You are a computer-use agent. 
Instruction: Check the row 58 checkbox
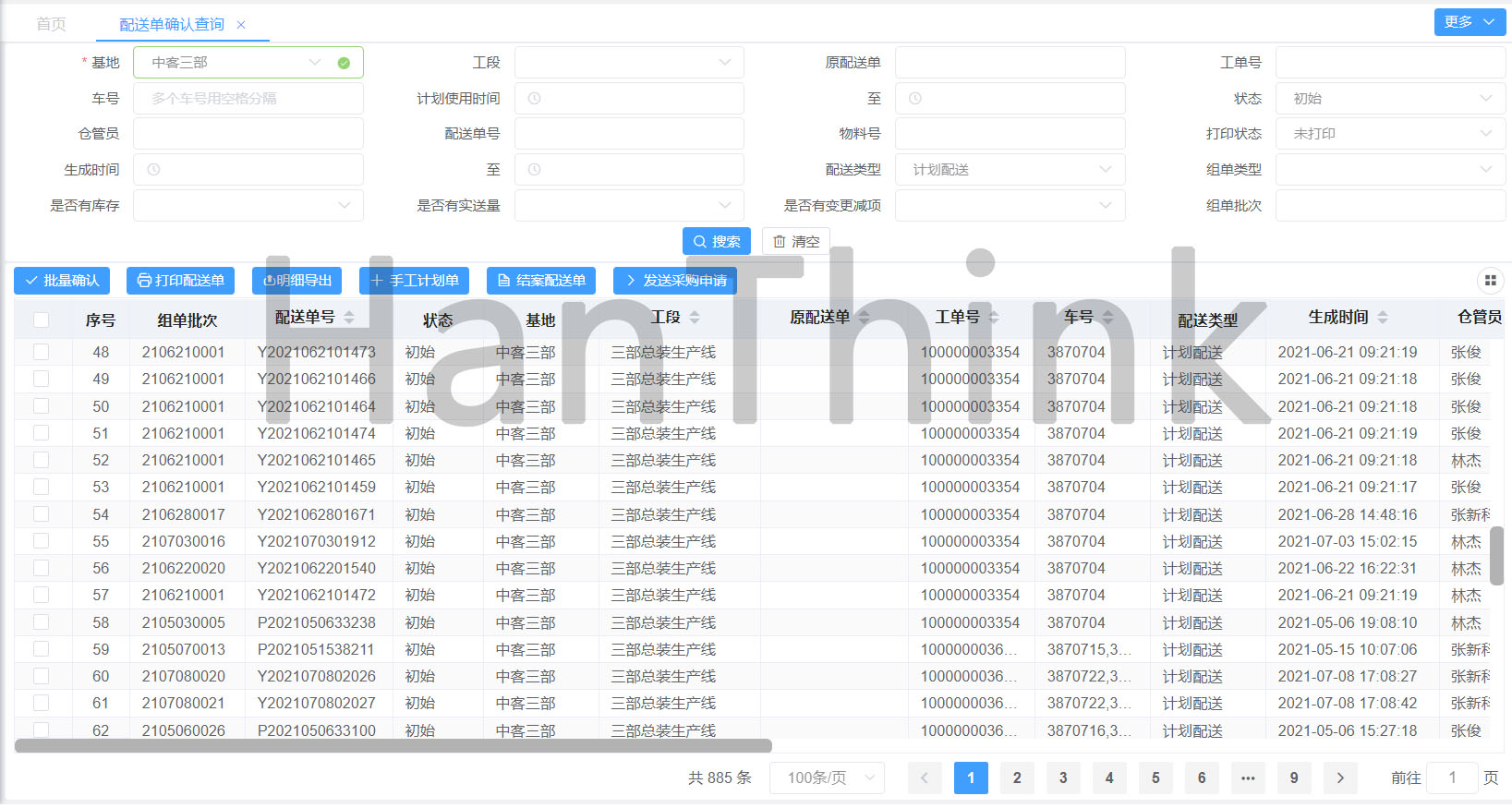pyautogui.click(x=41, y=621)
